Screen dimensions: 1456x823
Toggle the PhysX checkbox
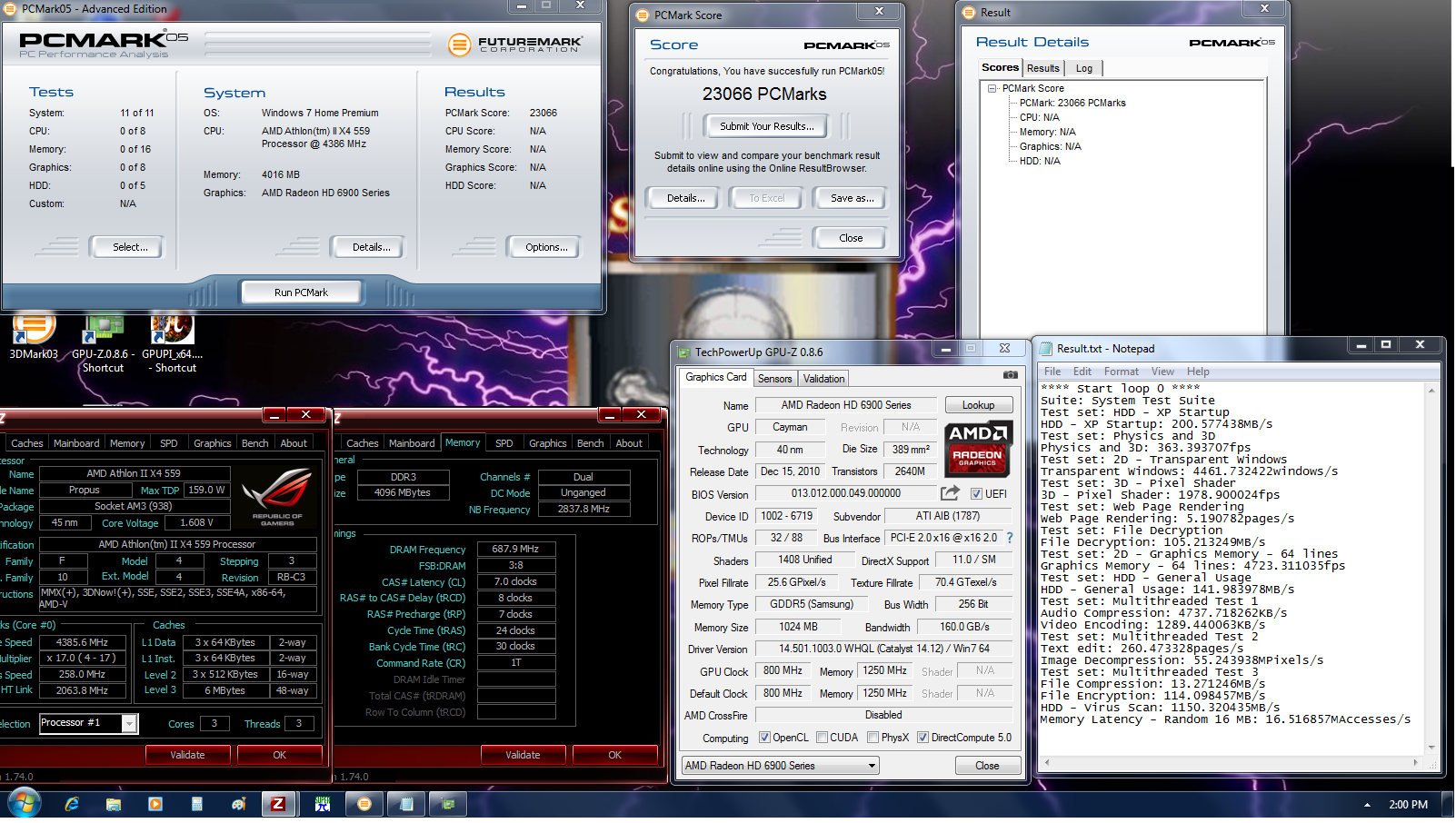[x=873, y=738]
